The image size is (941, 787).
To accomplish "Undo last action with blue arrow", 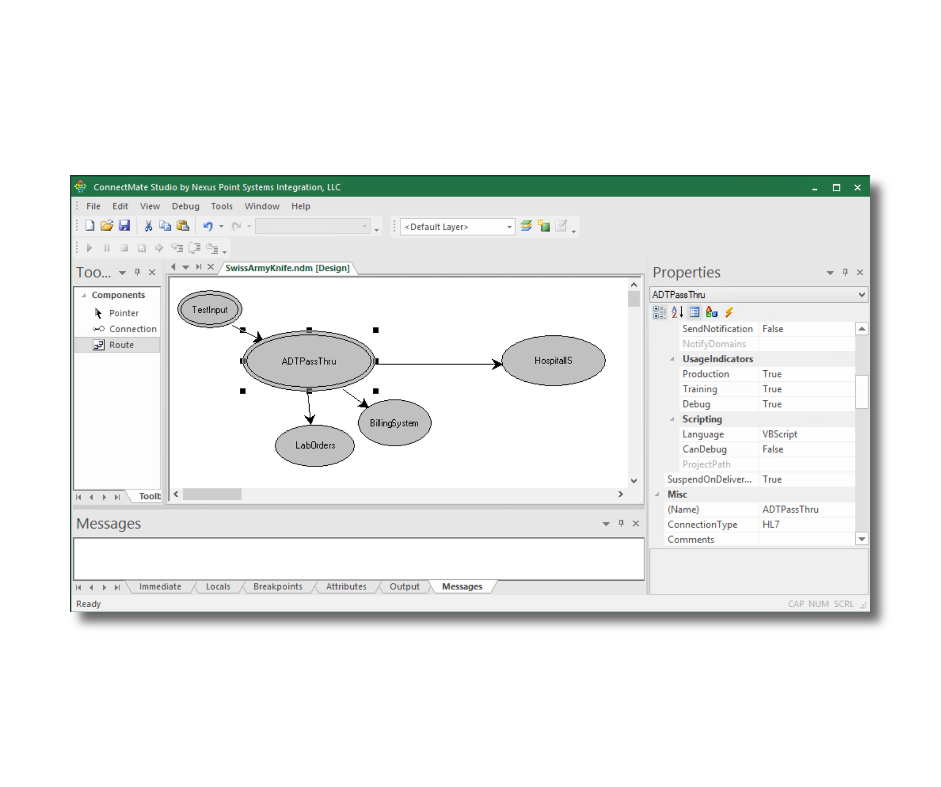I will 208,226.
